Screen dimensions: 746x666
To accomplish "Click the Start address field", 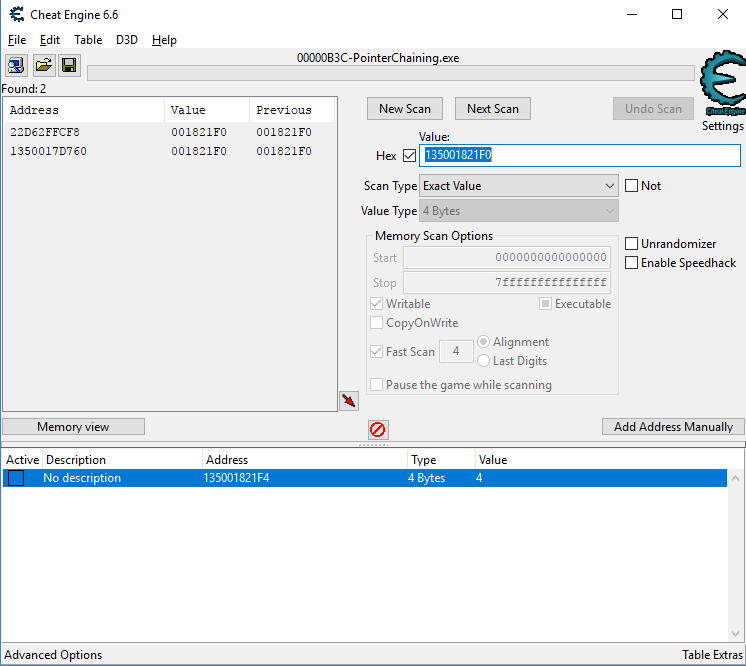I will [507, 258].
